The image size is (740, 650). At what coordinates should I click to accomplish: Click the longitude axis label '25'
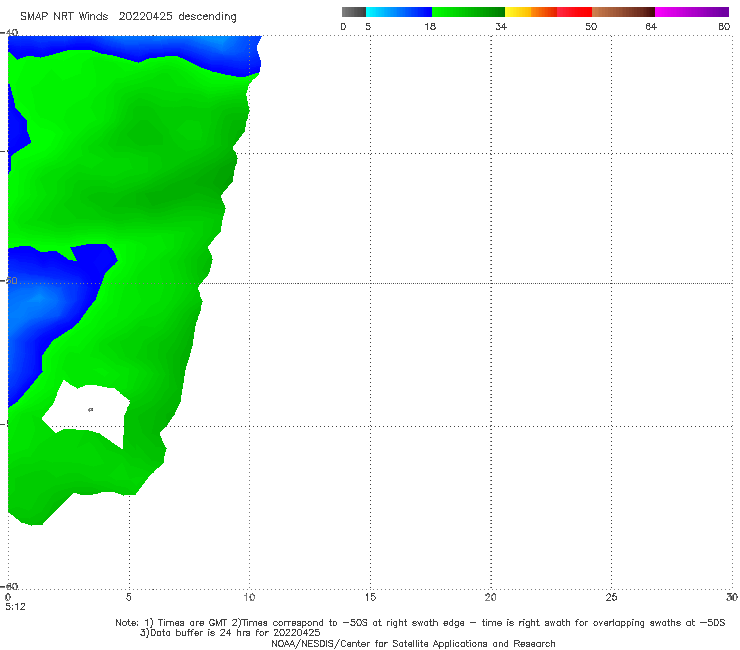point(611,598)
